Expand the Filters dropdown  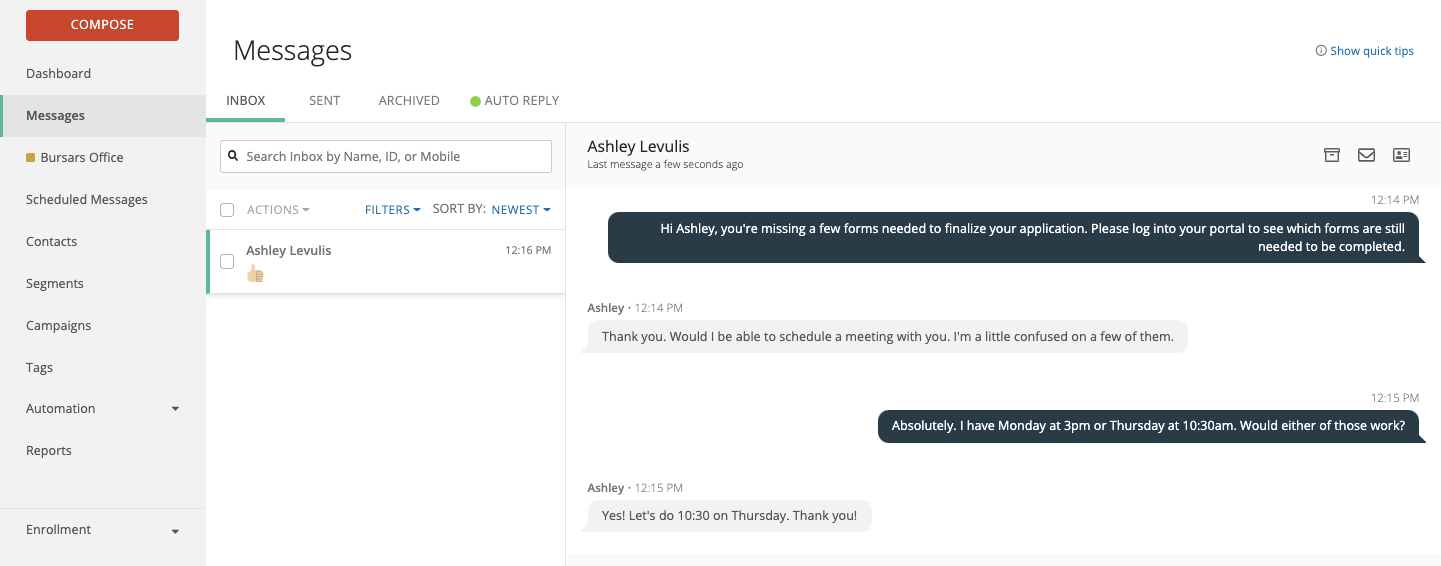(x=392, y=210)
